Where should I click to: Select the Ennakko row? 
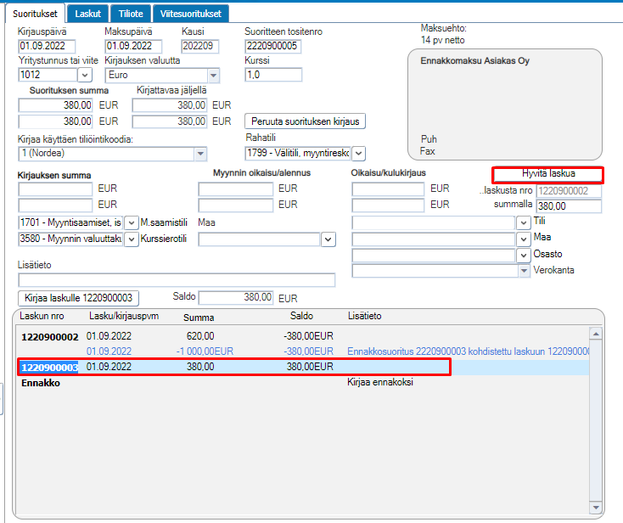[x=302, y=383]
